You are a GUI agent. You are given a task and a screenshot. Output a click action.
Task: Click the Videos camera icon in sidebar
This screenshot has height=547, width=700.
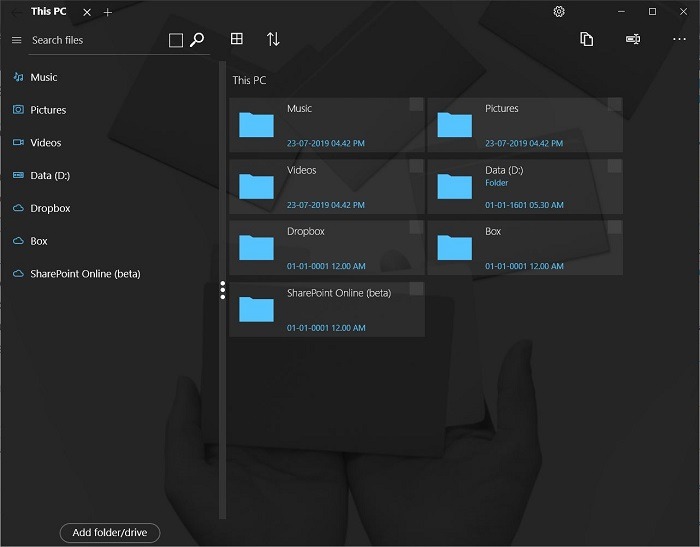(18, 142)
